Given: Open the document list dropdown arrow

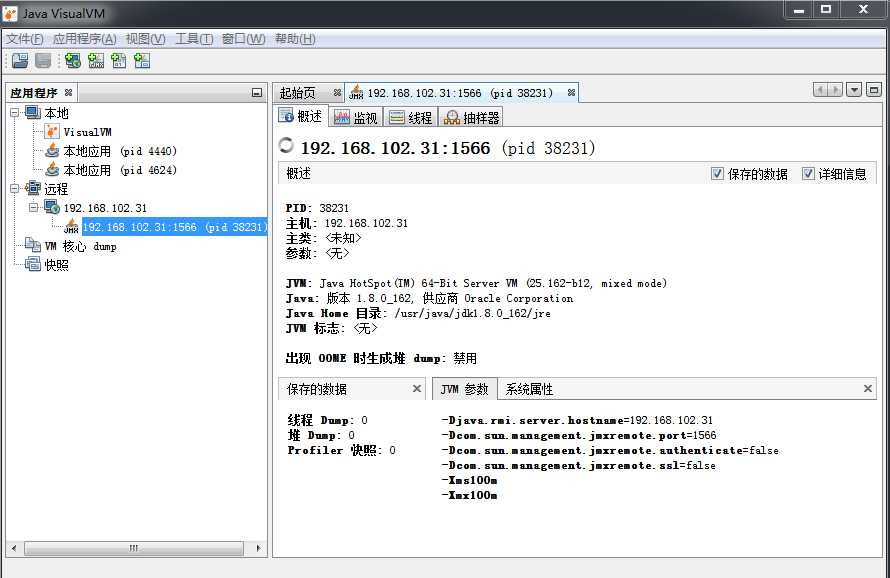Looking at the screenshot, I should click(x=854, y=90).
